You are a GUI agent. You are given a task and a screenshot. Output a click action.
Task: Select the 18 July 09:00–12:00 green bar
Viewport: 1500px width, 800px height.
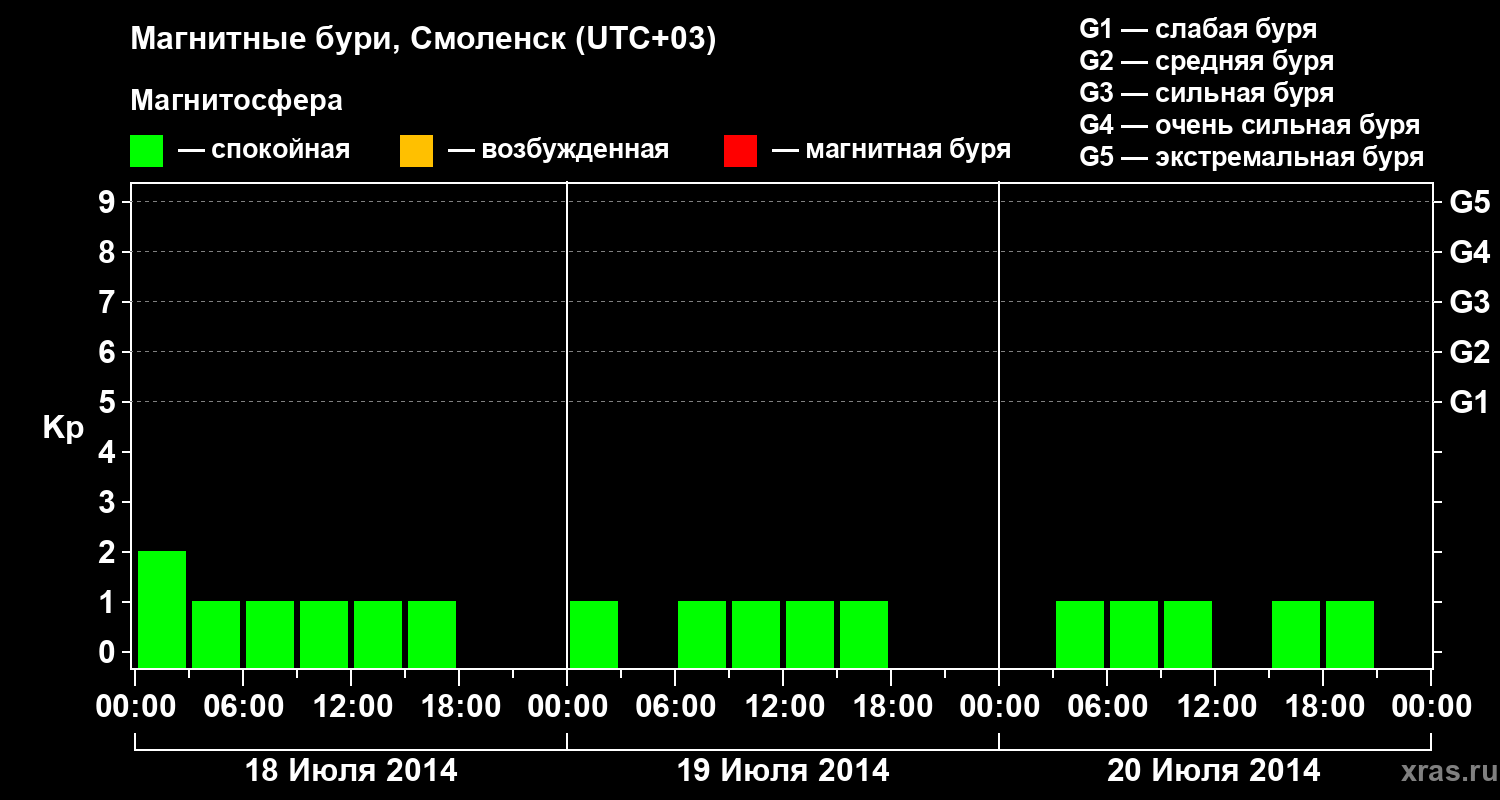point(324,634)
